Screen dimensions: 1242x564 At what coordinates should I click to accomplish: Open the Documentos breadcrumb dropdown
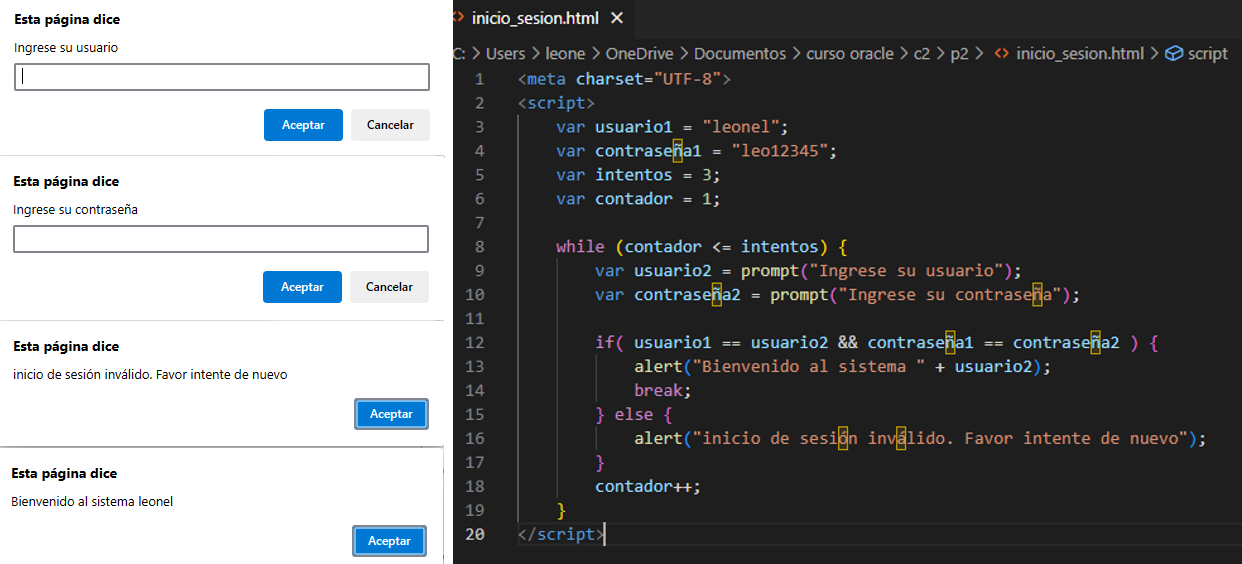pyautogui.click(x=739, y=54)
